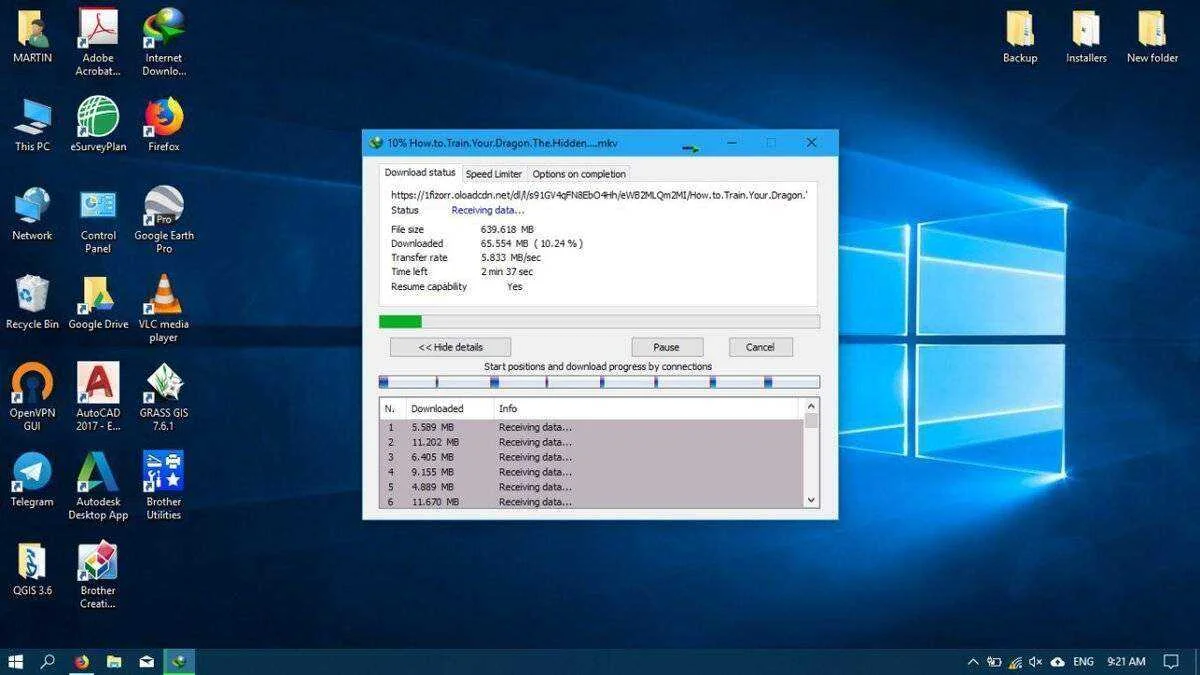Click the battery power tray icon
The width and height of the screenshot is (1200, 675).
click(994, 661)
